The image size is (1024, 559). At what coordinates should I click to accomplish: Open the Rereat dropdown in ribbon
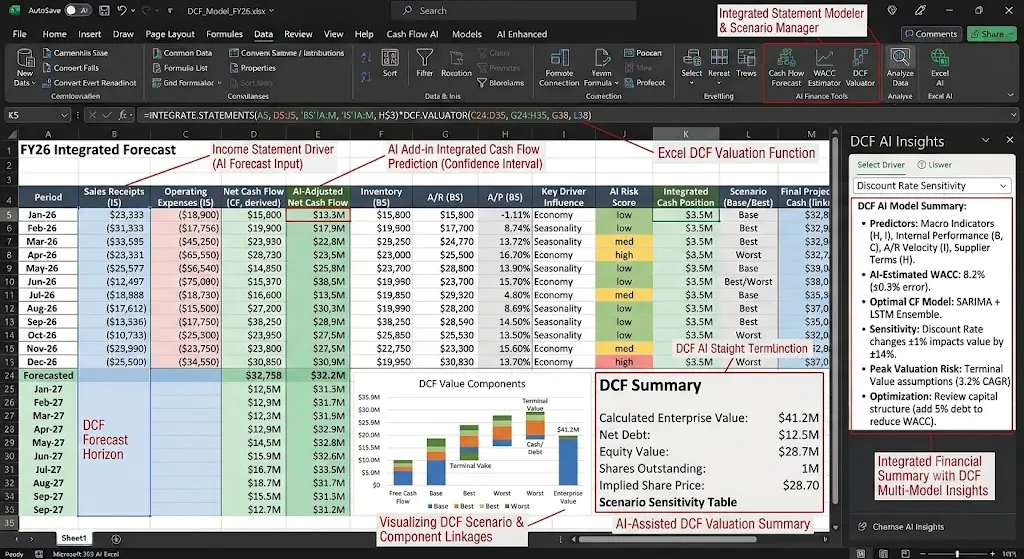(719, 67)
